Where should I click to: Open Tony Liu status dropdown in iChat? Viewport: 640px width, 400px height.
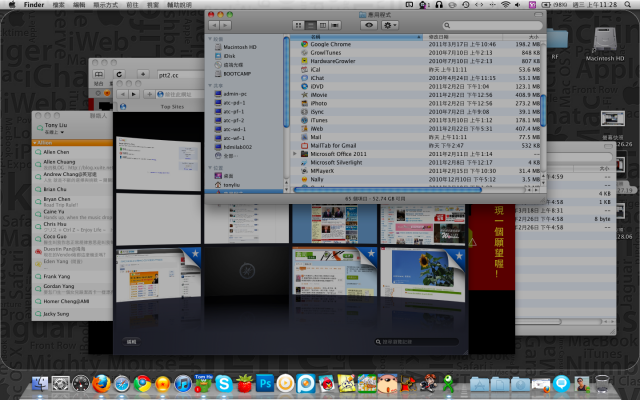54,132
